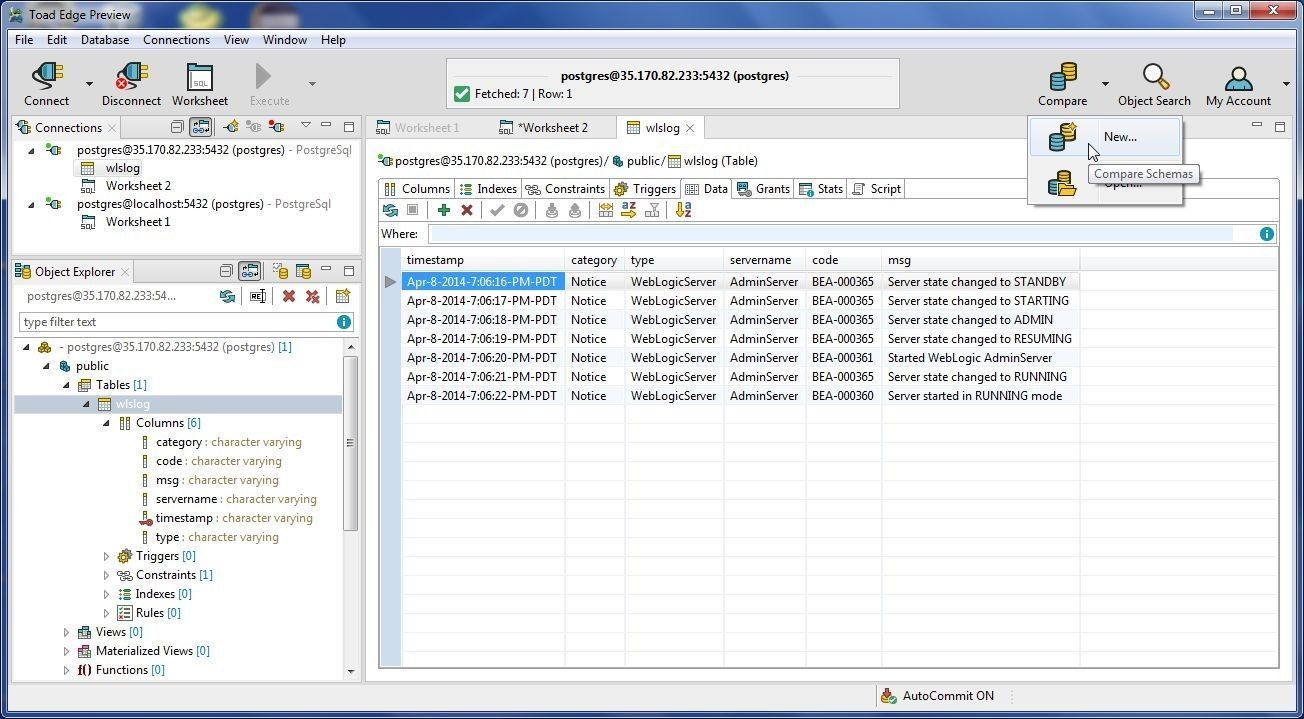Expand the Views [0] node
This screenshot has width=1304, height=719.
point(66,632)
